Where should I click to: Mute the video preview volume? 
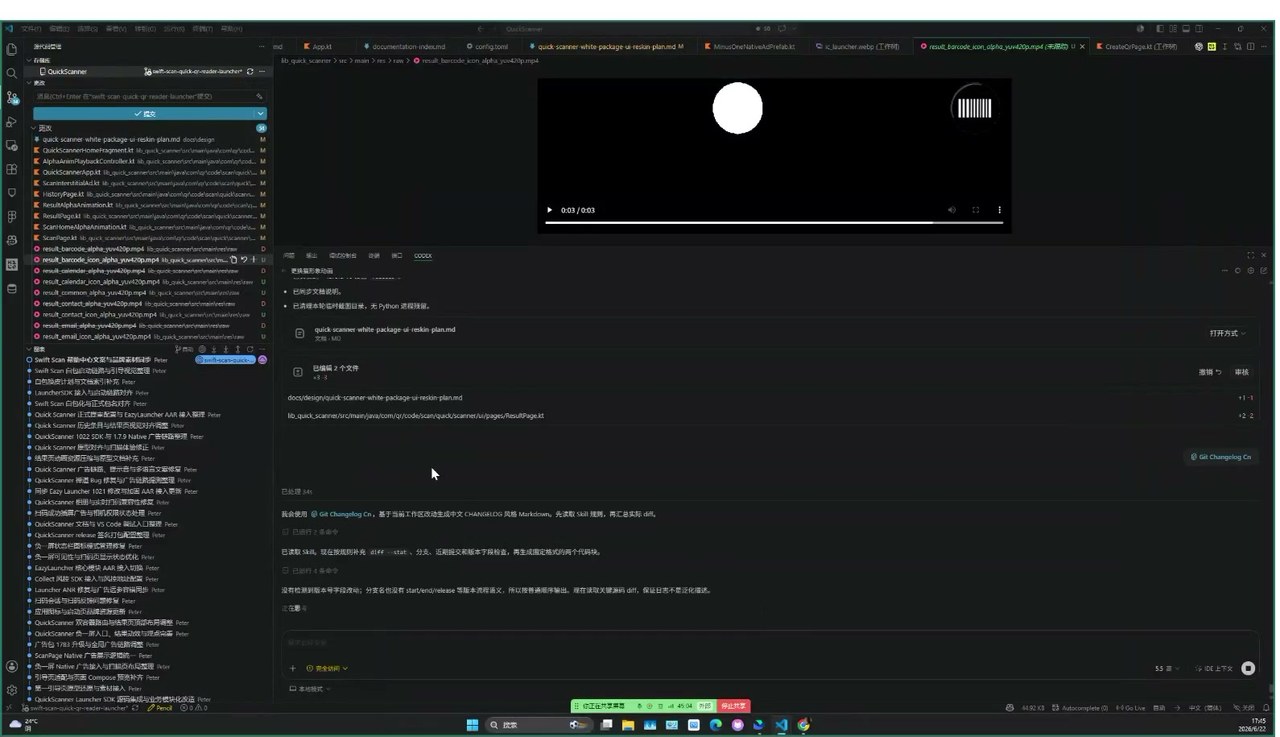[950, 210]
